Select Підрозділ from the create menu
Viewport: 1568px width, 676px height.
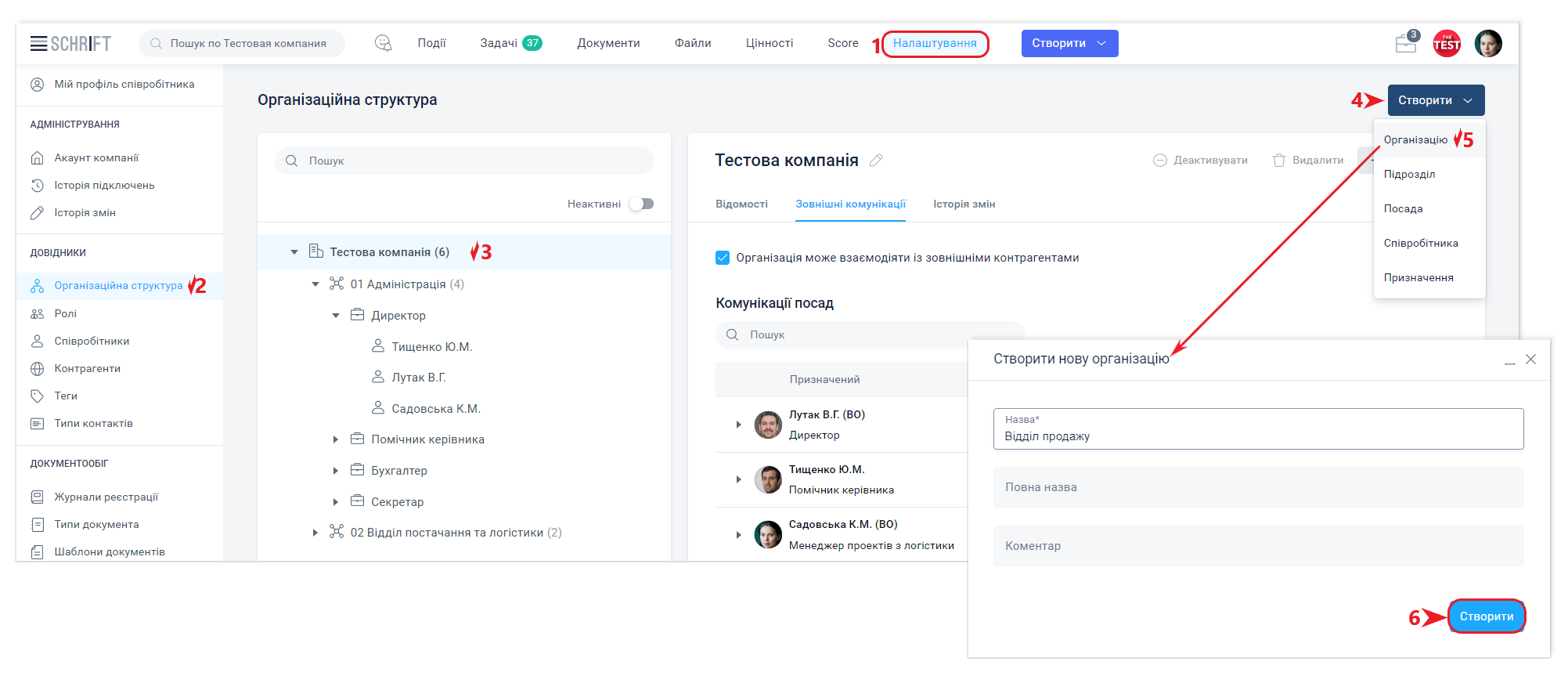pos(1409,174)
